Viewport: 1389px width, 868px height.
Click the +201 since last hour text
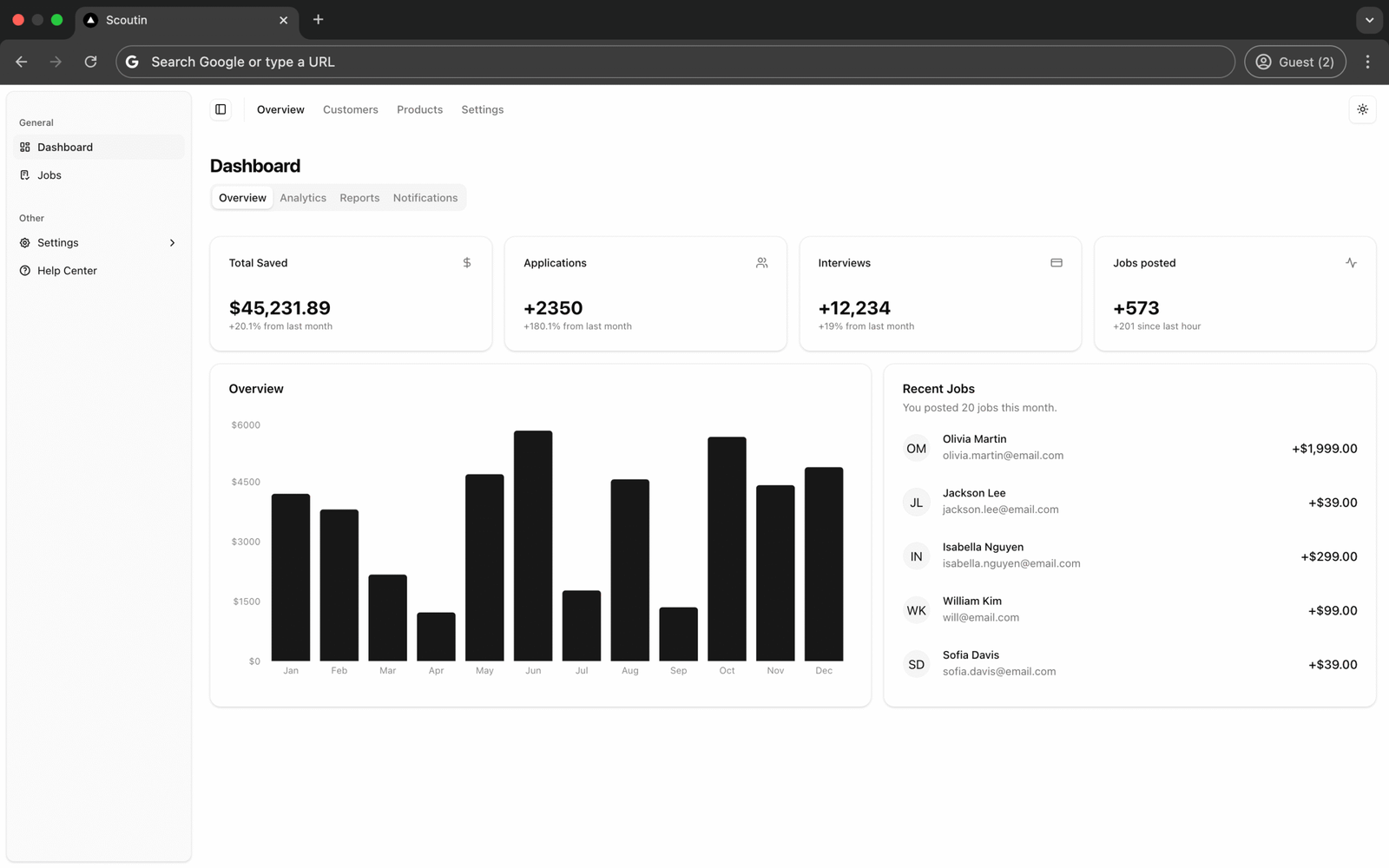[1156, 326]
